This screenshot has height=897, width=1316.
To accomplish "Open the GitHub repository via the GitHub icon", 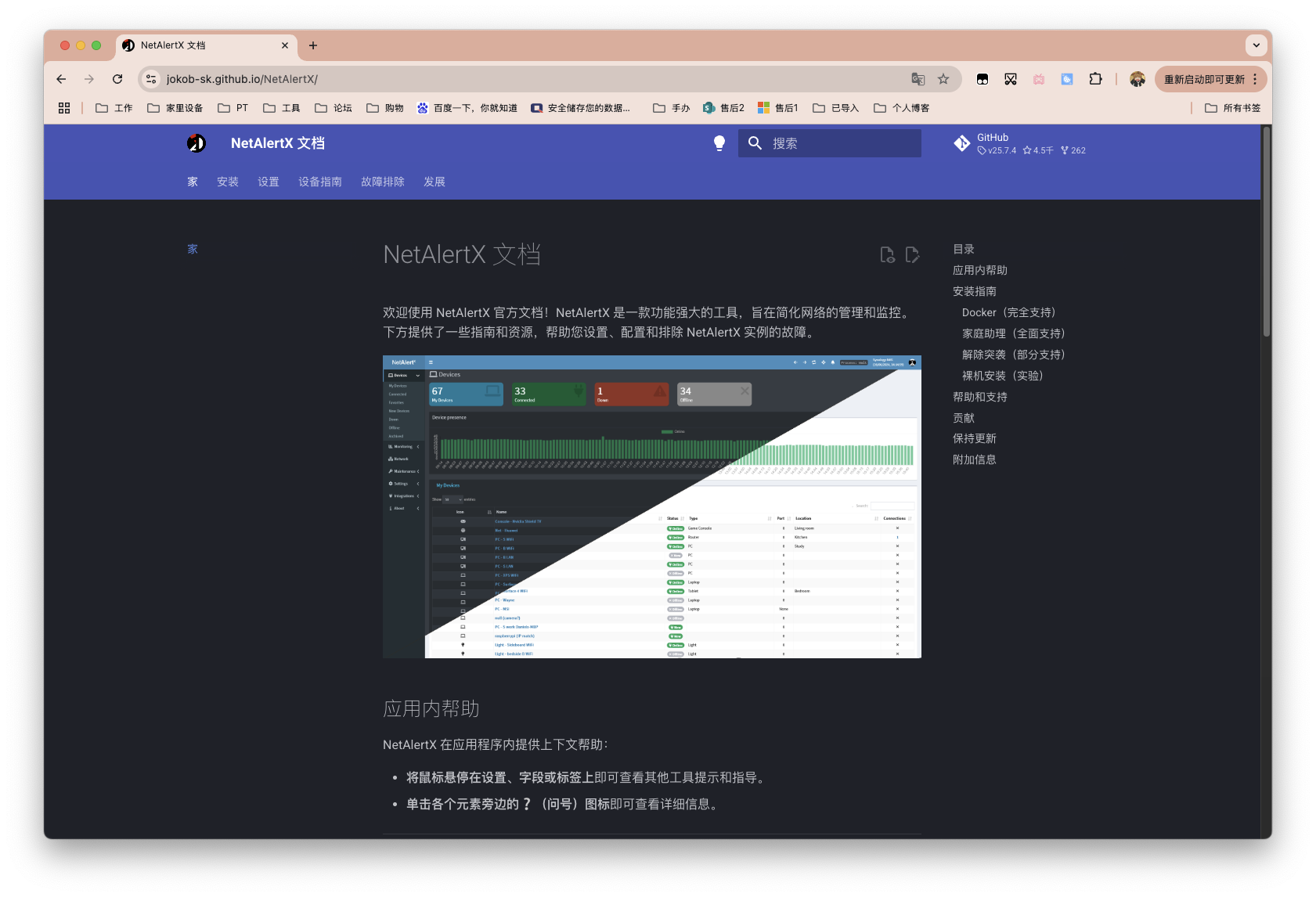I will [x=962, y=143].
